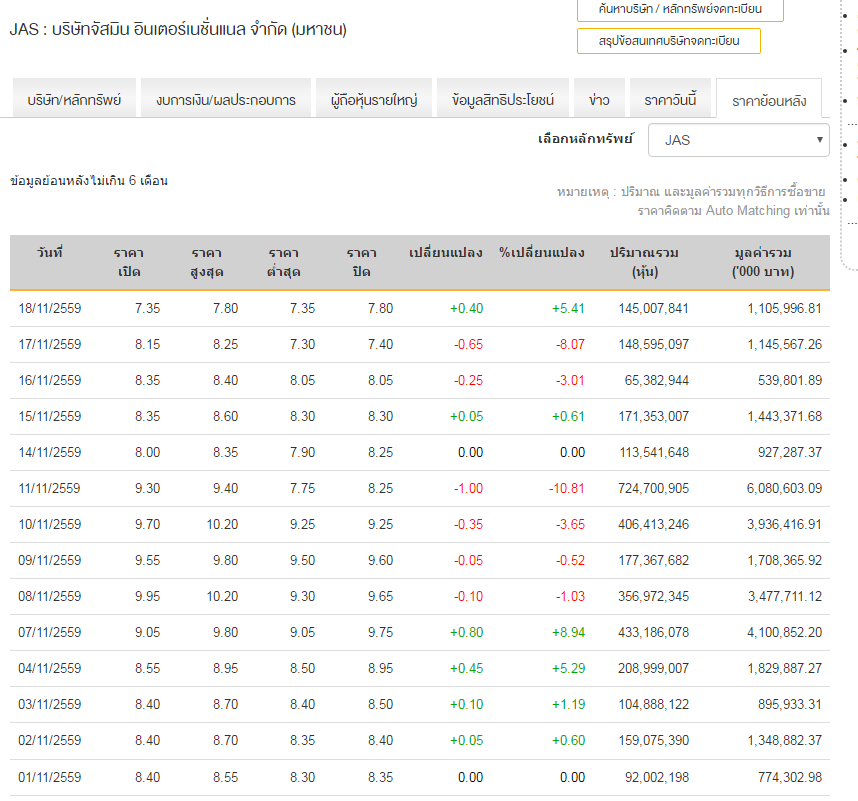
Task: Go to the ข่าว tab
Action: point(600,100)
